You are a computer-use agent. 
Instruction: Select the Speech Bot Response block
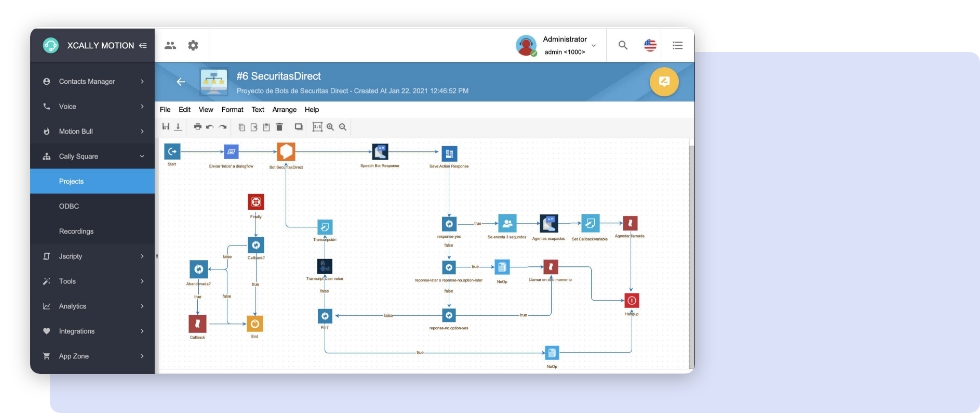click(x=380, y=152)
